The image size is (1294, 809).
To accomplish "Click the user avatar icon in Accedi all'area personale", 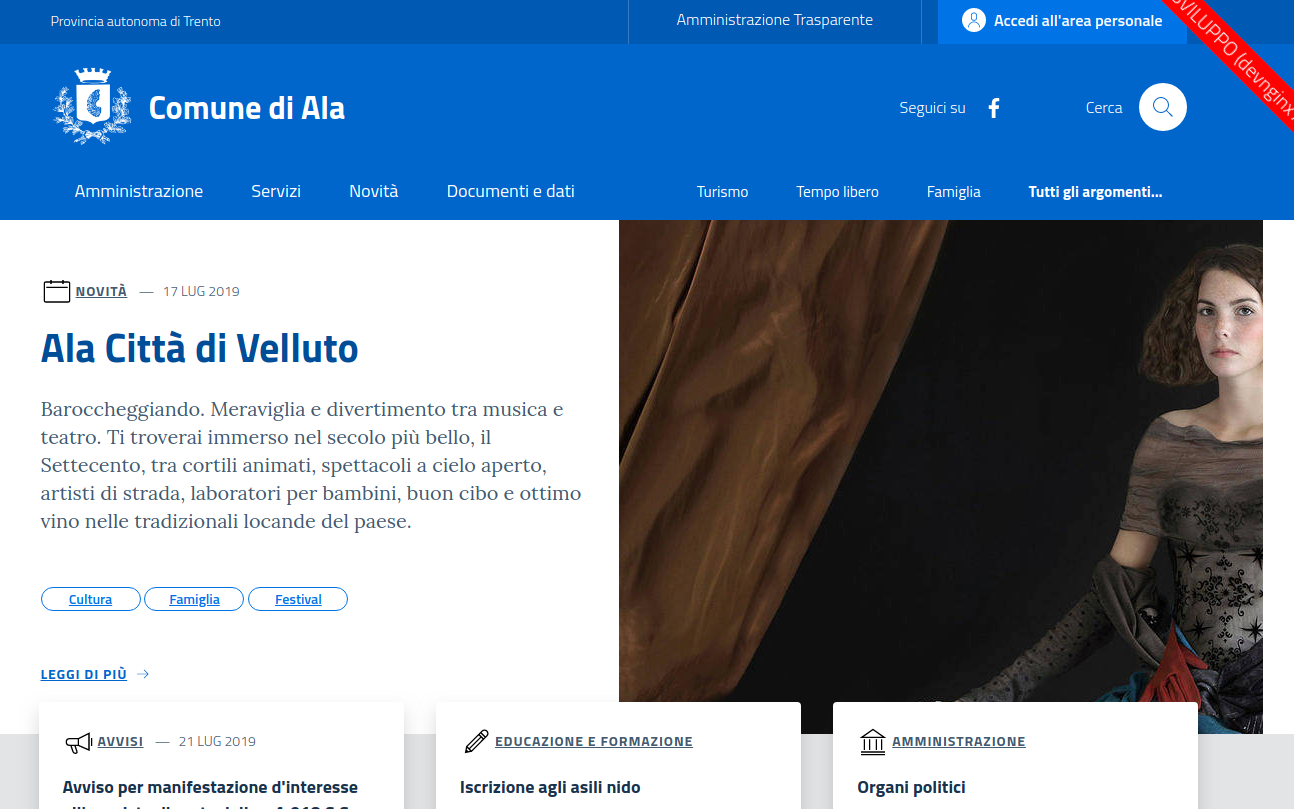I will point(973,20).
